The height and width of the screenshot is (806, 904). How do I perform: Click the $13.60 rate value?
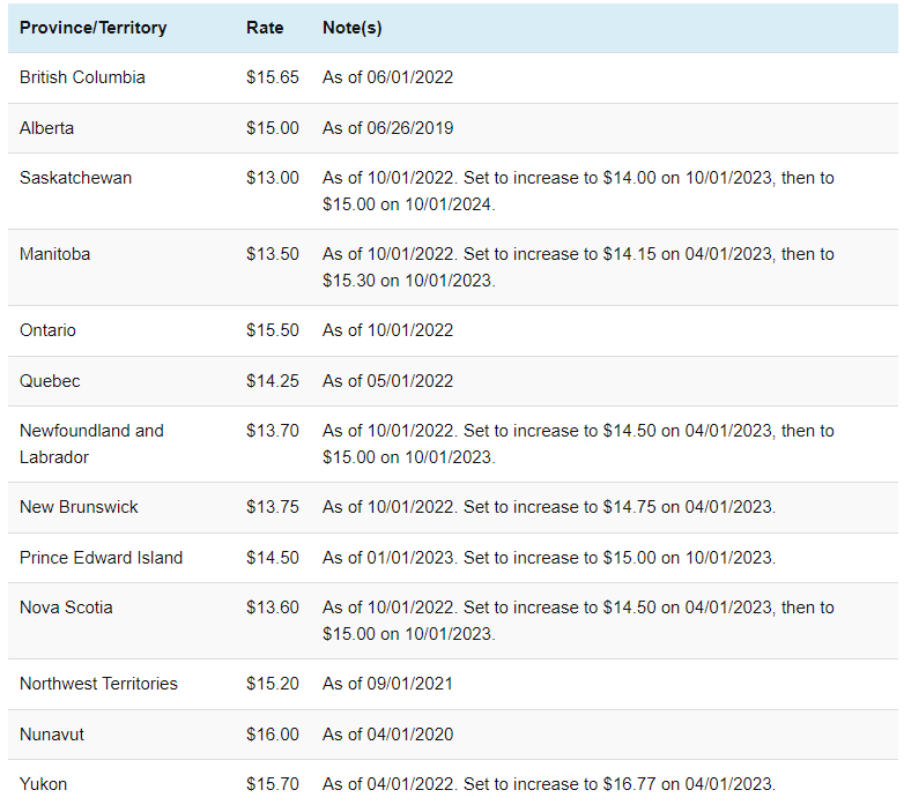(273, 607)
